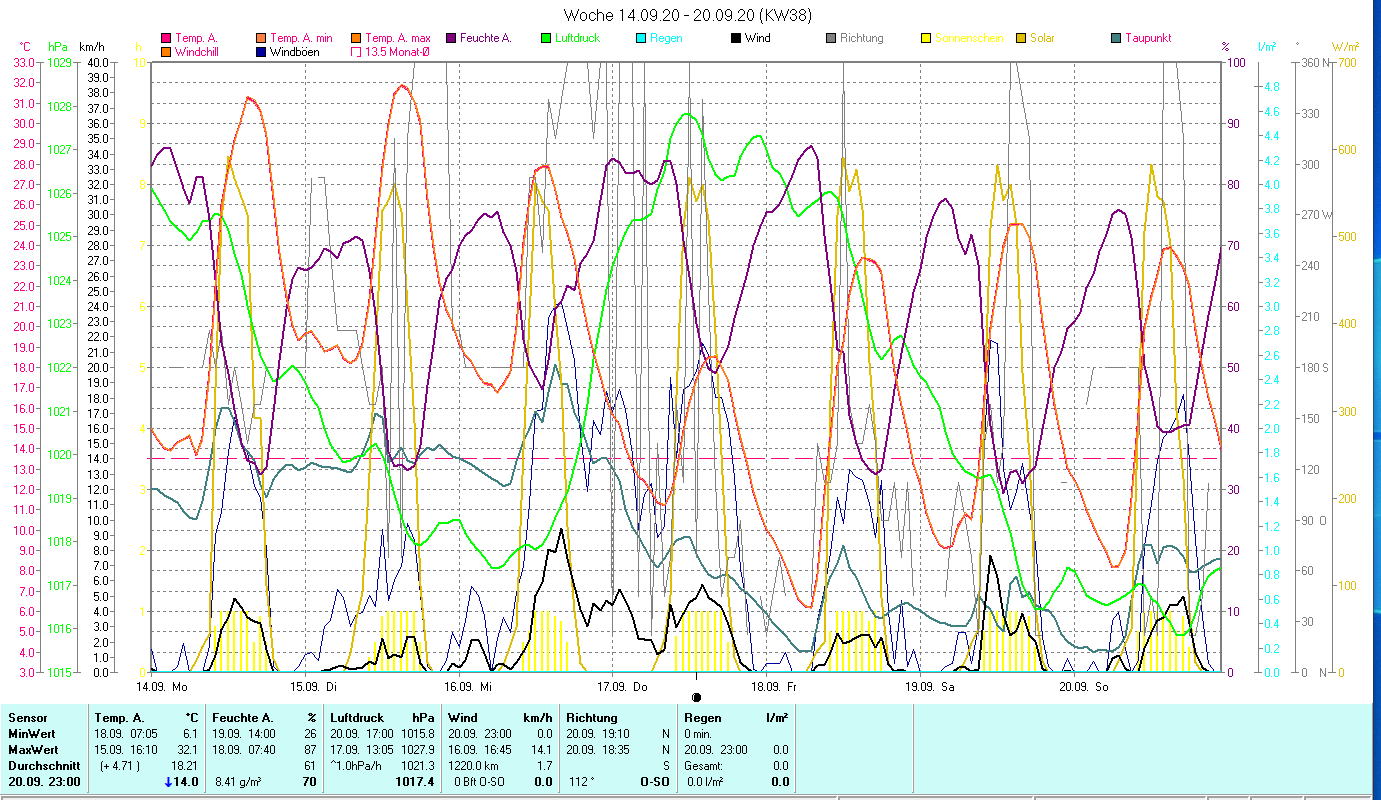Click the maximum pressure value '1027.9'

coord(417,749)
